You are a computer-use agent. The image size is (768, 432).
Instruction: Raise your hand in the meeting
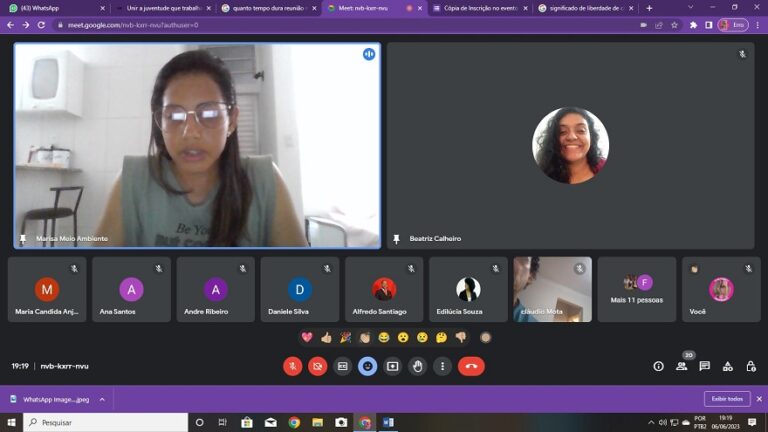417,366
